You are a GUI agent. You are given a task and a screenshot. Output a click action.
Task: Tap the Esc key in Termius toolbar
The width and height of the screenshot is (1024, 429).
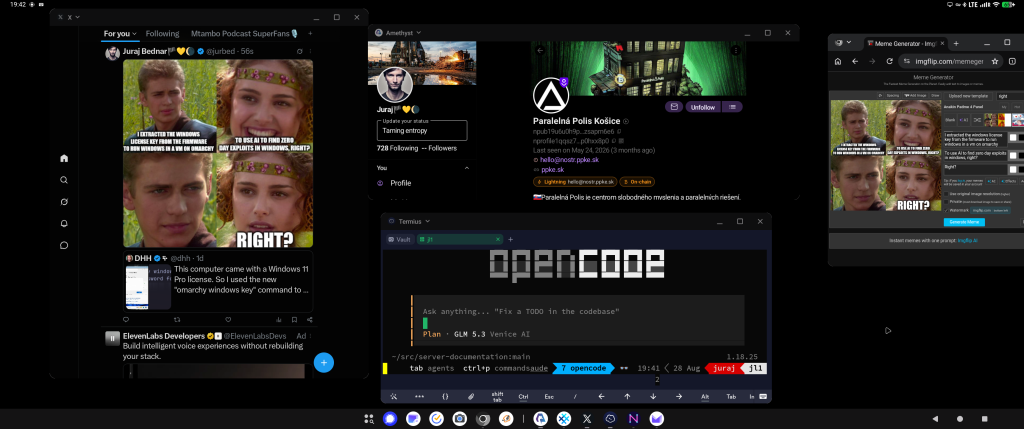pos(549,396)
